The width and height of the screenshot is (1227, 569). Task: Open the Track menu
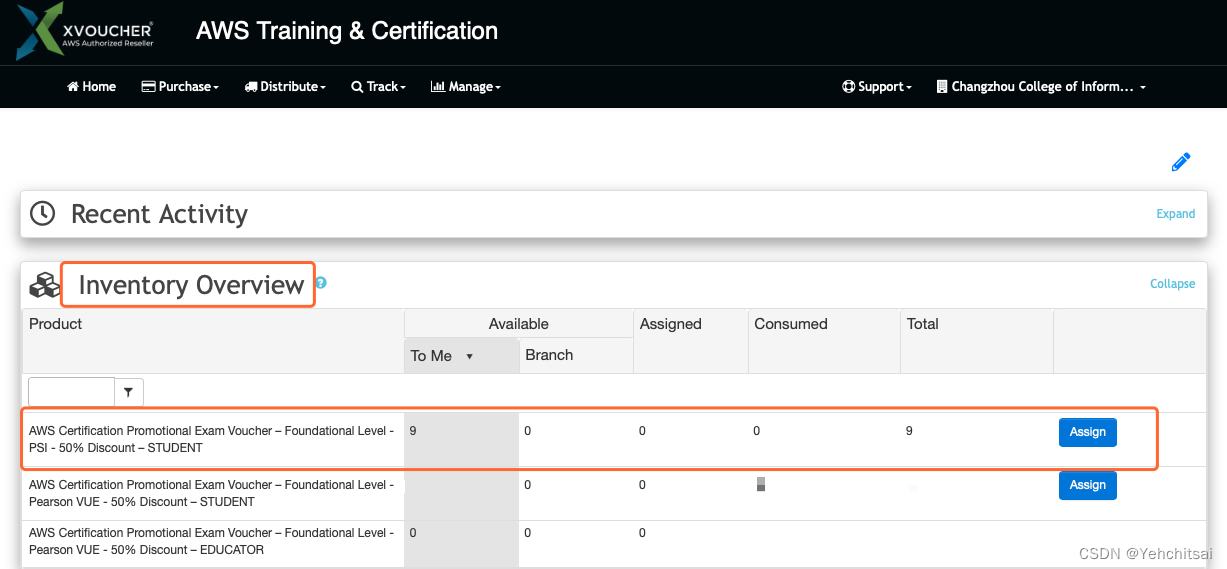378,87
